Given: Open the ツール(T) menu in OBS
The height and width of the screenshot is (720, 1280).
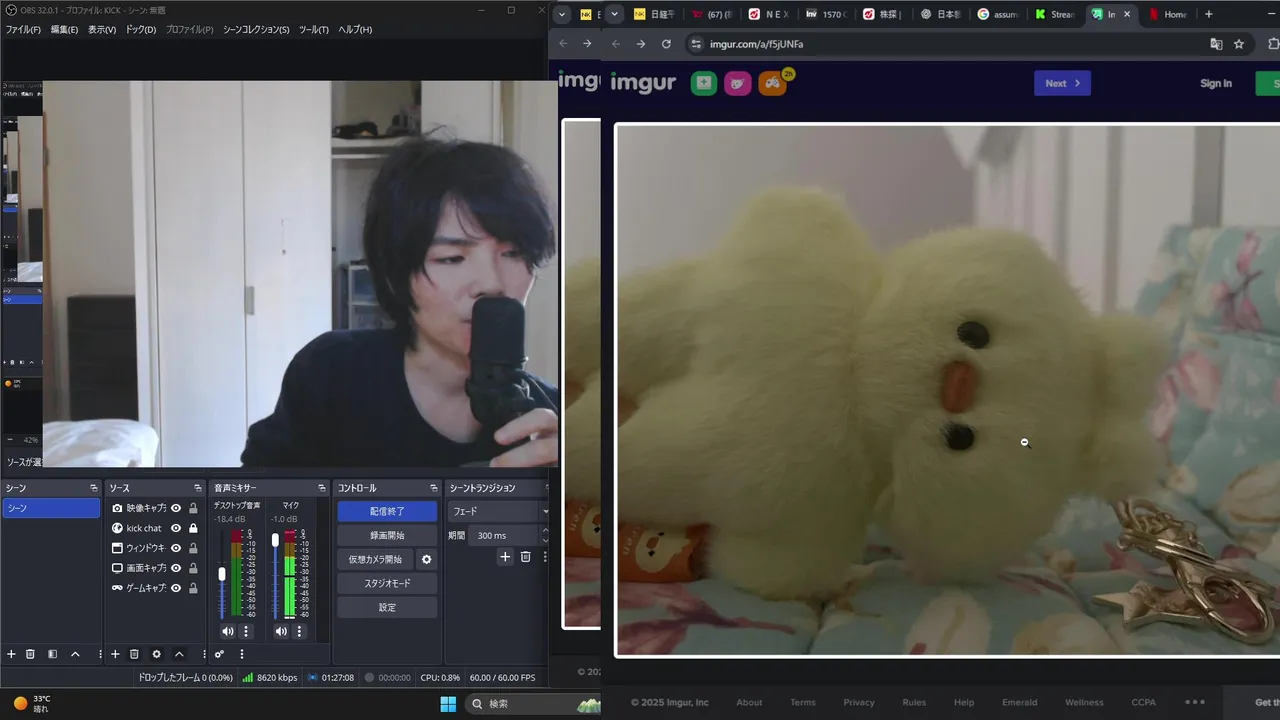Looking at the screenshot, I should click(x=314, y=30).
